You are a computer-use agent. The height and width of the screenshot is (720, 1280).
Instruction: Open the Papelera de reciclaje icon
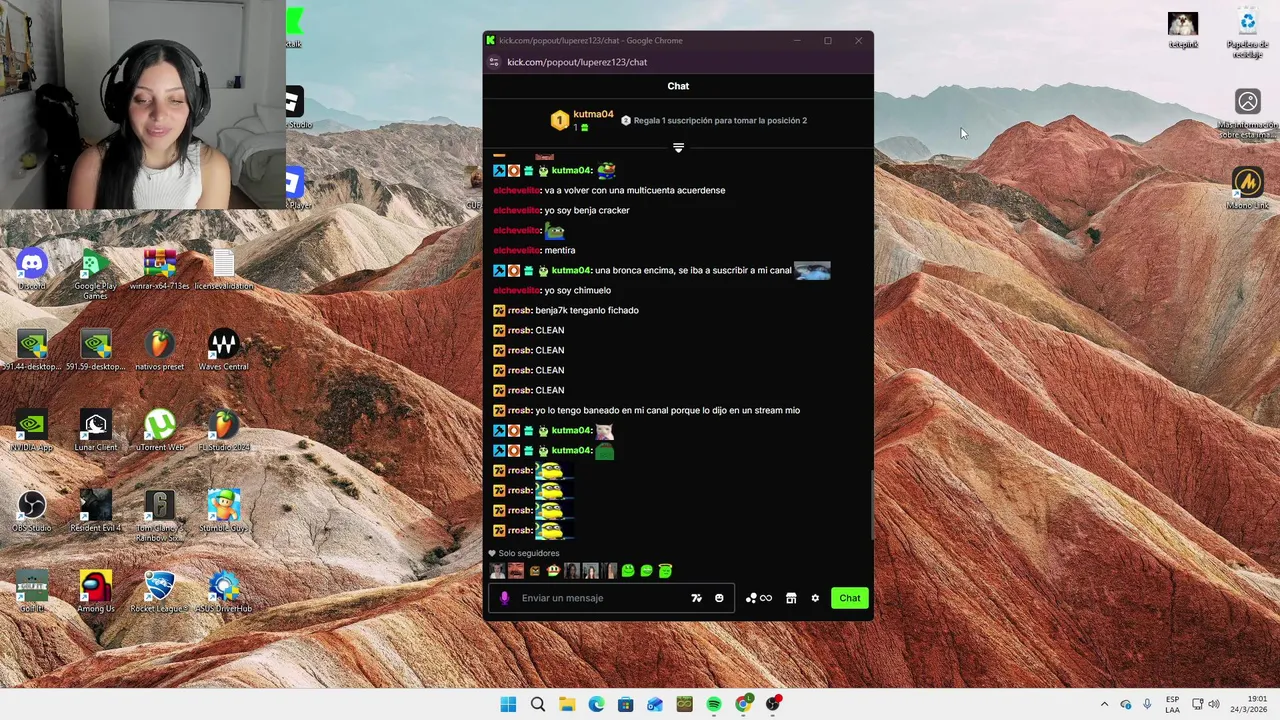point(1247,34)
